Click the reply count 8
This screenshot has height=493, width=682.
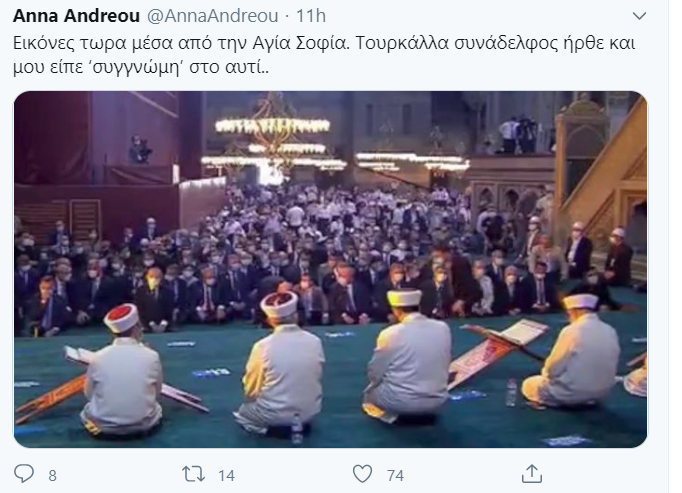pos(52,476)
